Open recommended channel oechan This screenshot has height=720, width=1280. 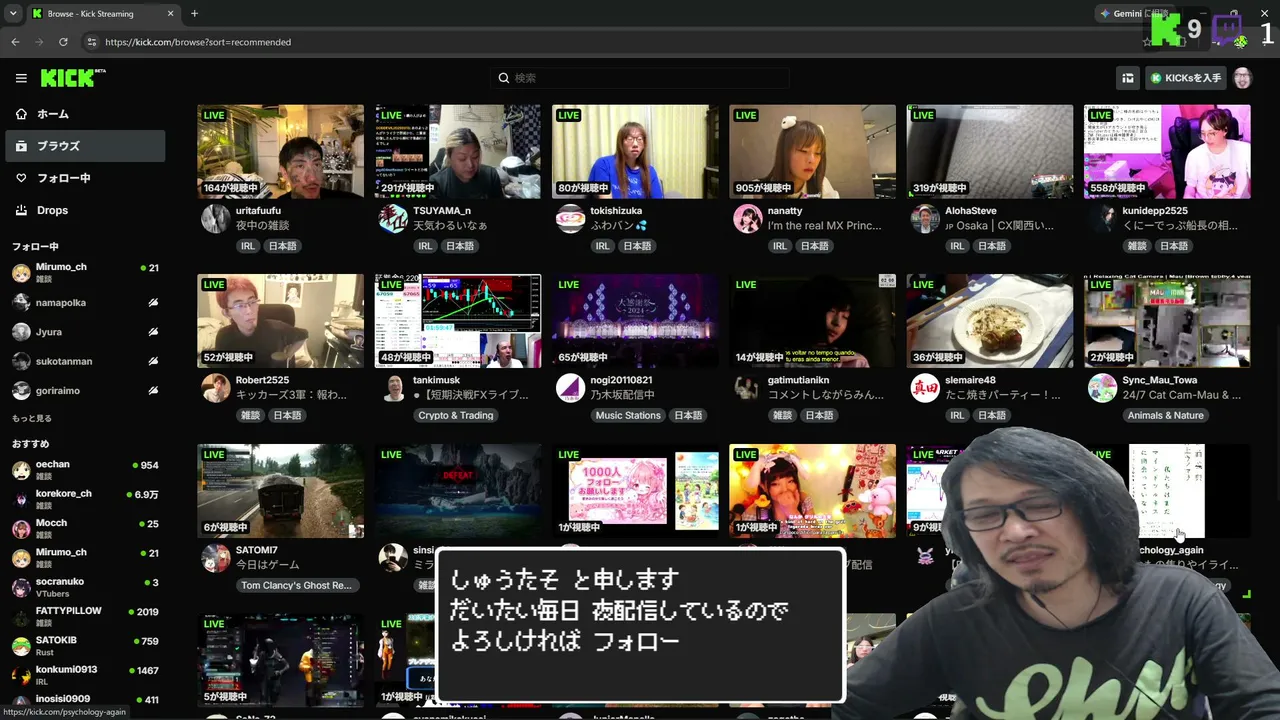point(83,470)
